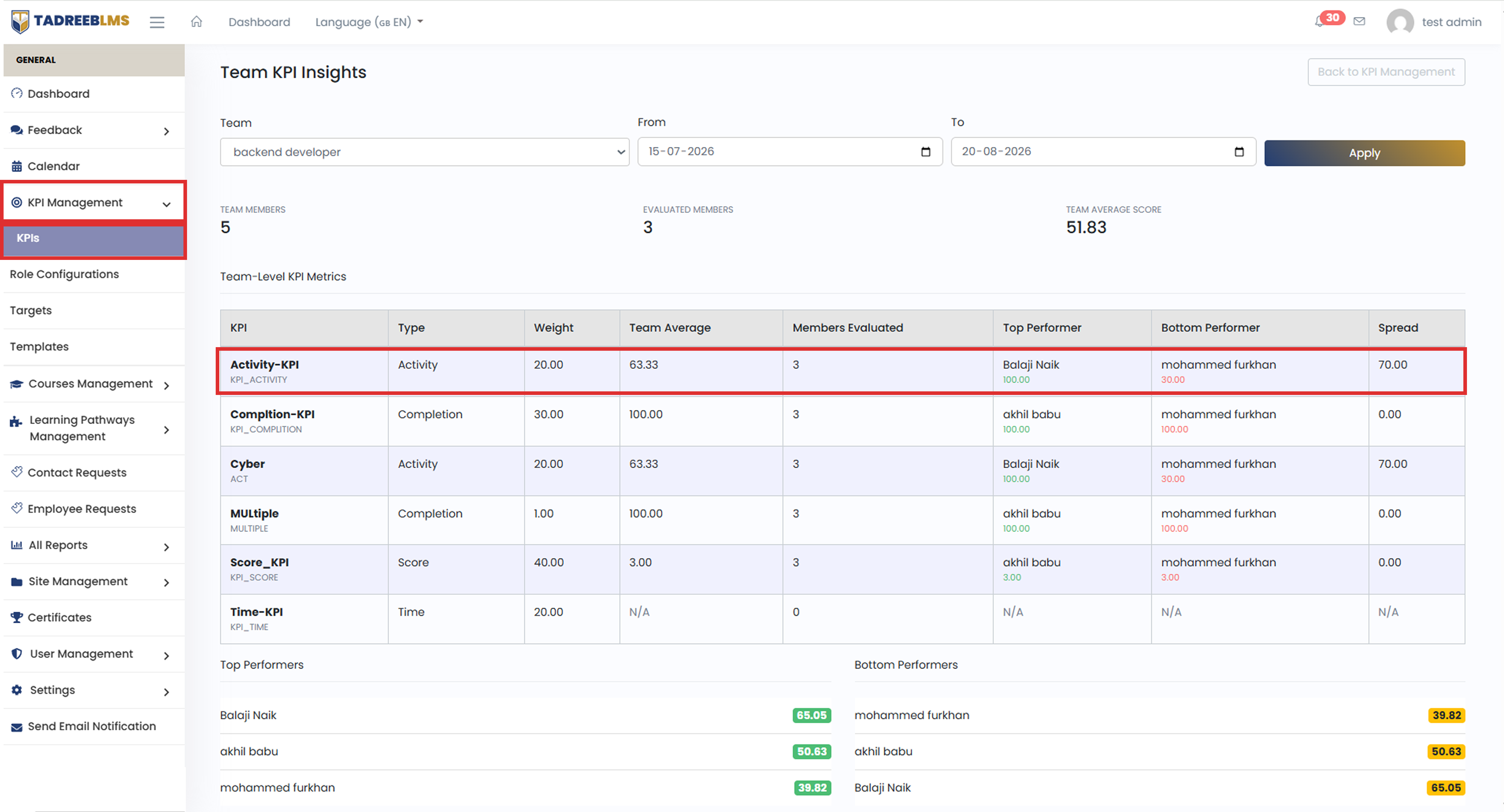
Task: Click akhil babu in Top Performers list
Action: tap(249, 751)
